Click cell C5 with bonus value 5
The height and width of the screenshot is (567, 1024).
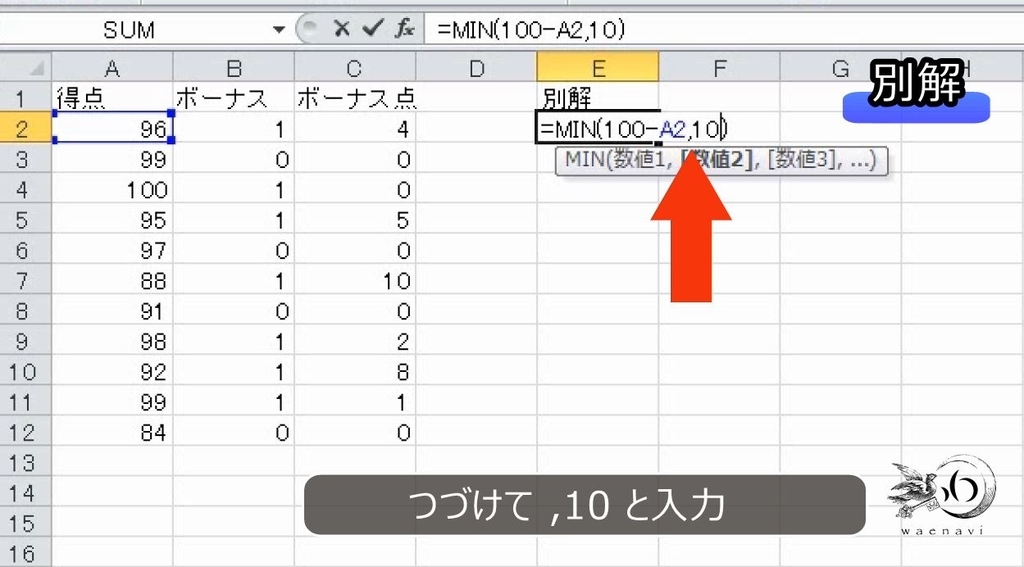point(355,220)
